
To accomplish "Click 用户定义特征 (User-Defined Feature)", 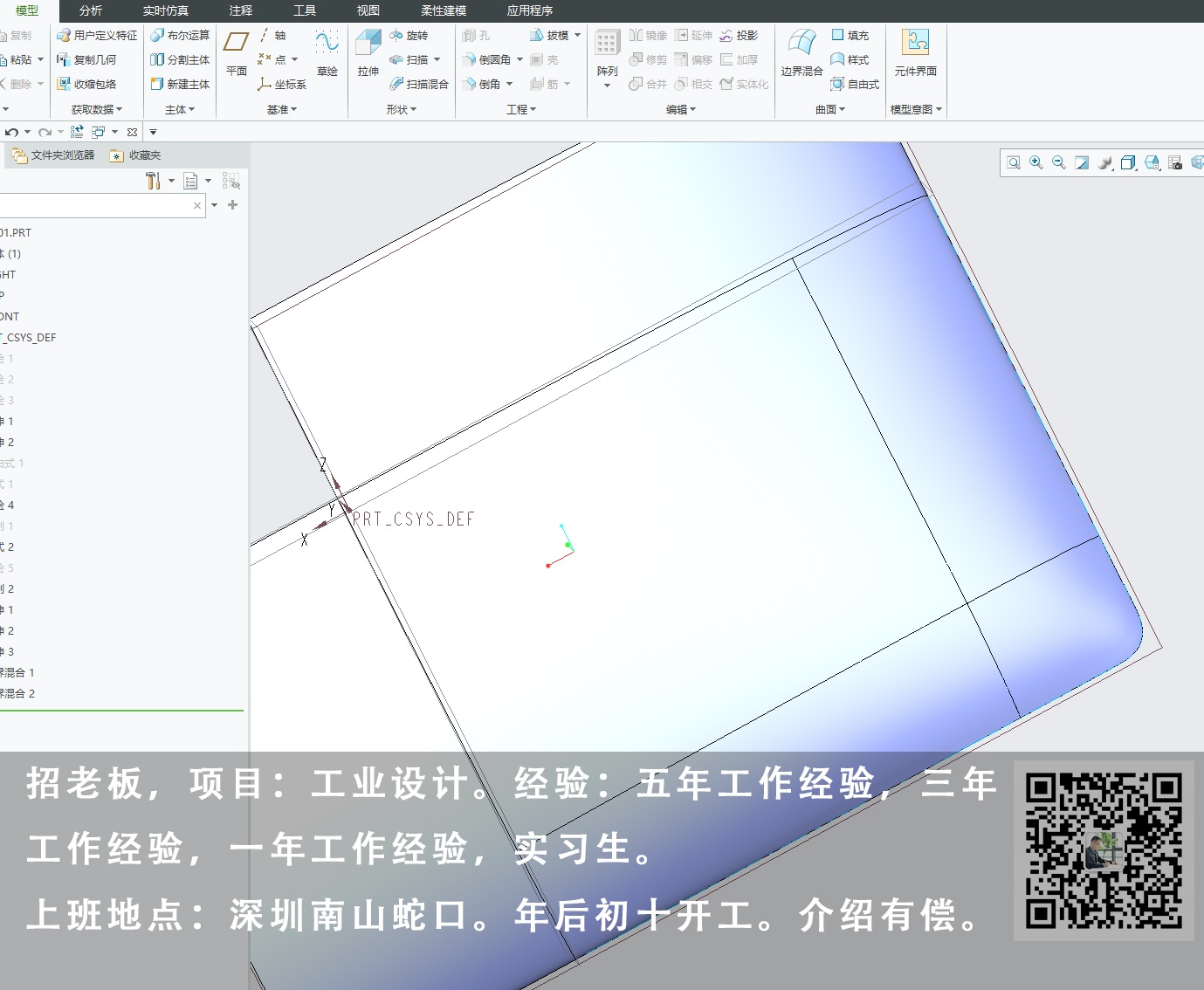I will (97, 36).
